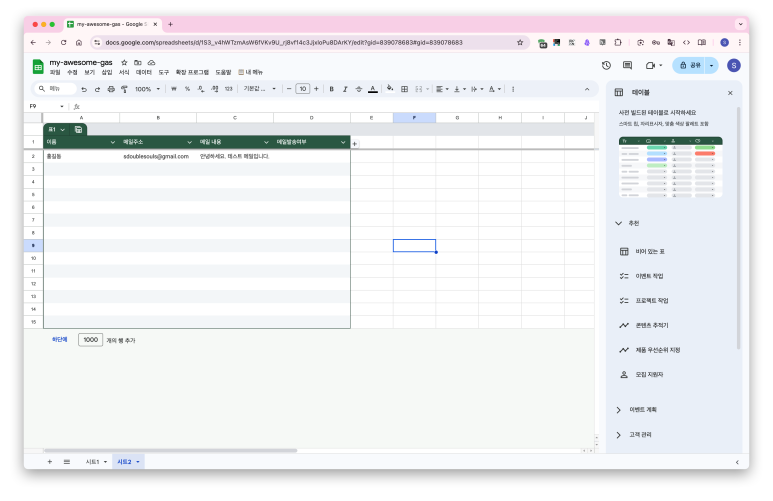
Task: Open the 100% zoom dropdown
Action: pyautogui.click(x=148, y=89)
